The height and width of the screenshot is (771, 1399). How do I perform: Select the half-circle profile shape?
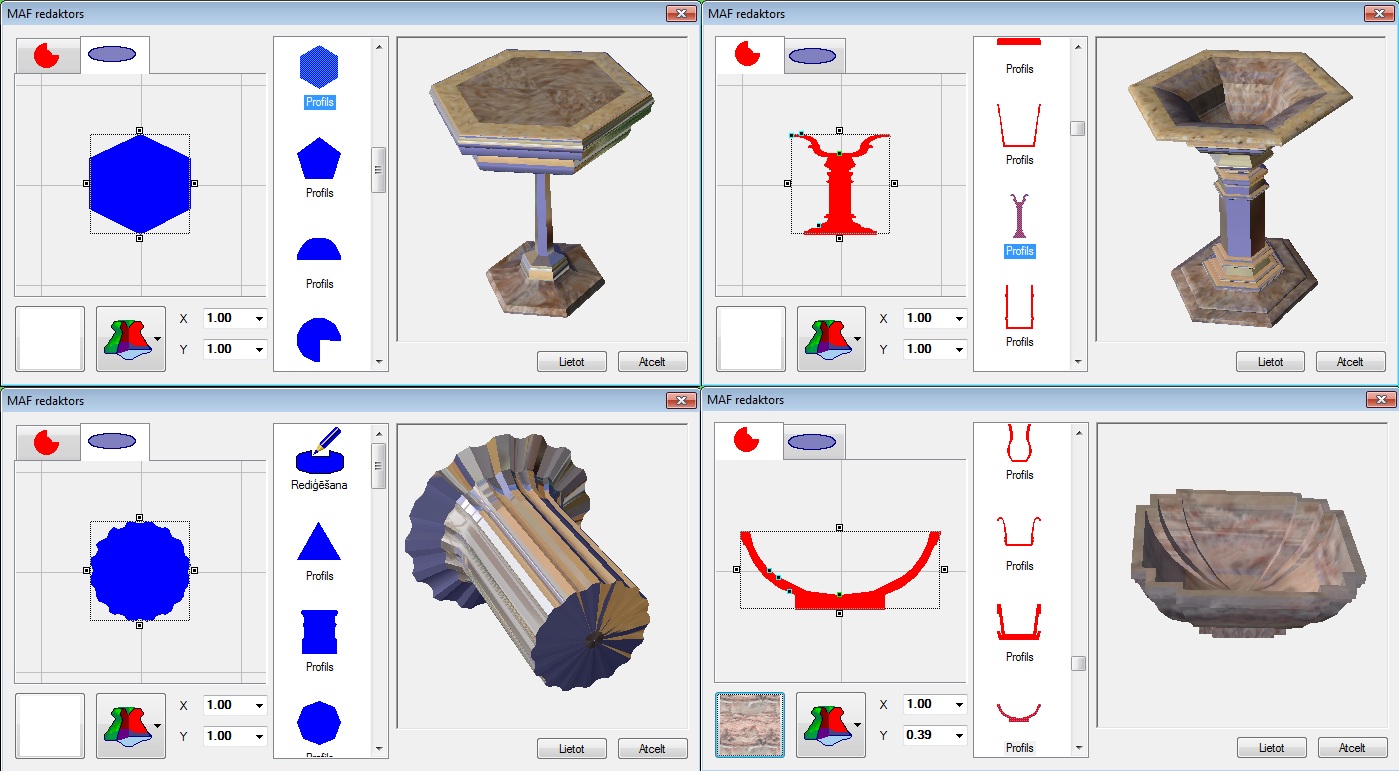point(319,249)
